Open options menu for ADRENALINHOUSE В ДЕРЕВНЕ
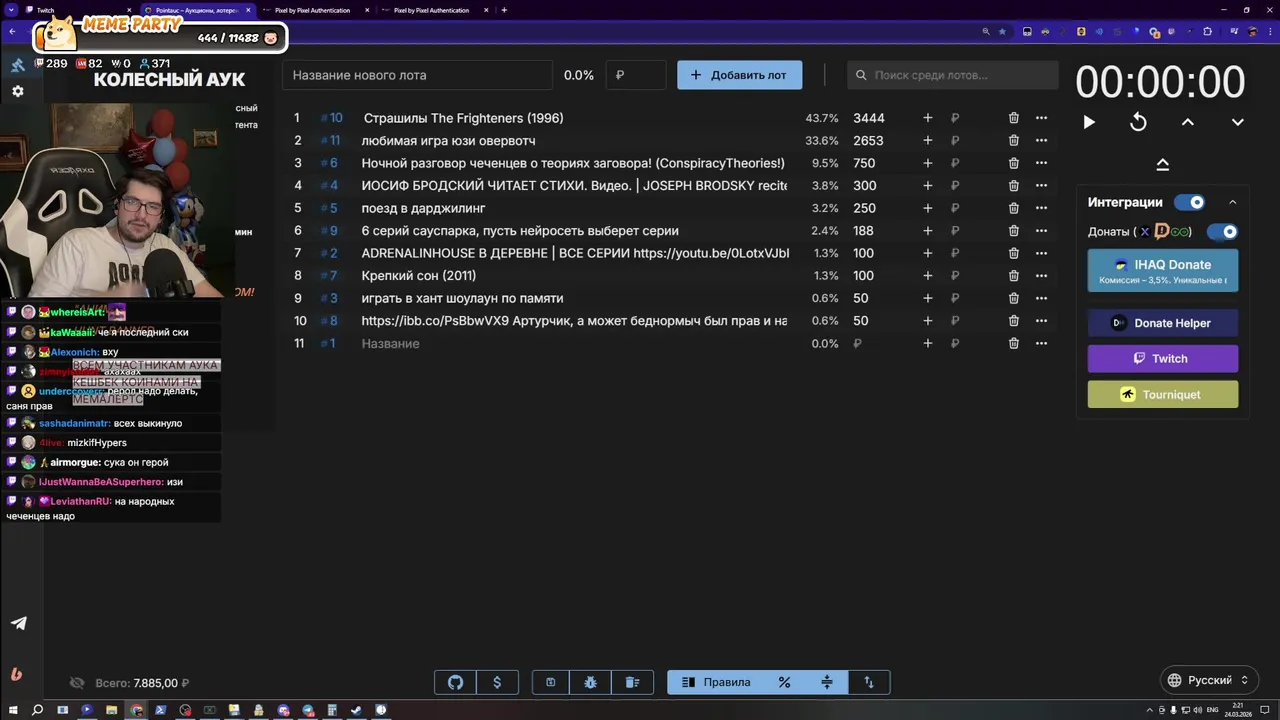 (1041, 253)
